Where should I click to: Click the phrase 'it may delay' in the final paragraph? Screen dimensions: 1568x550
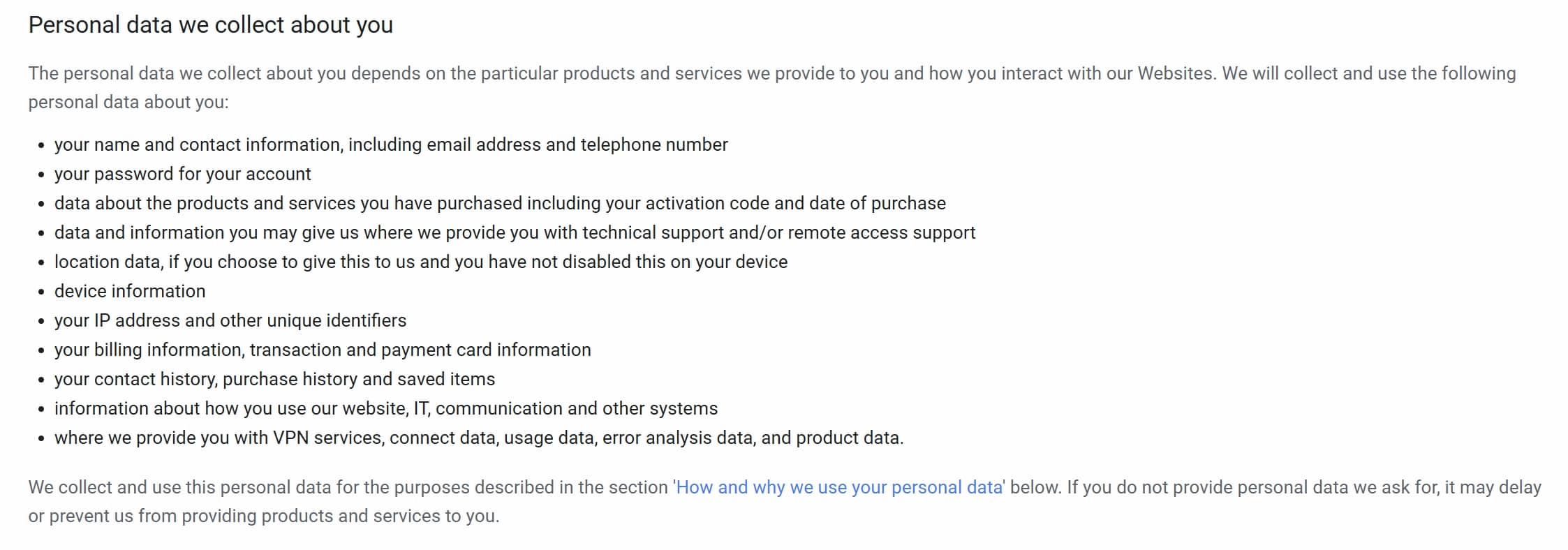[1493, 487]
